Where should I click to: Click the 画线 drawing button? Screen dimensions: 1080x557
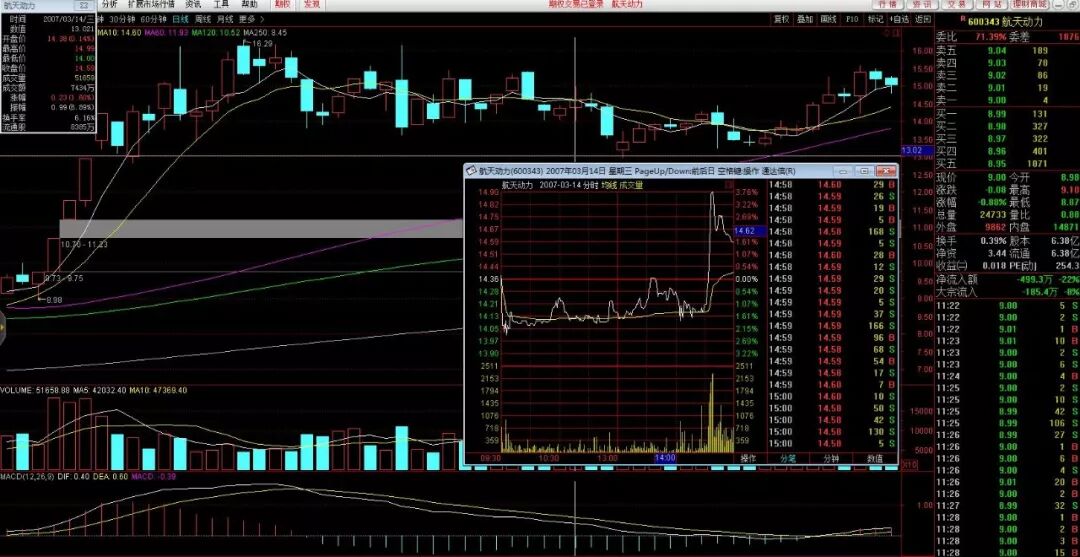828,19
